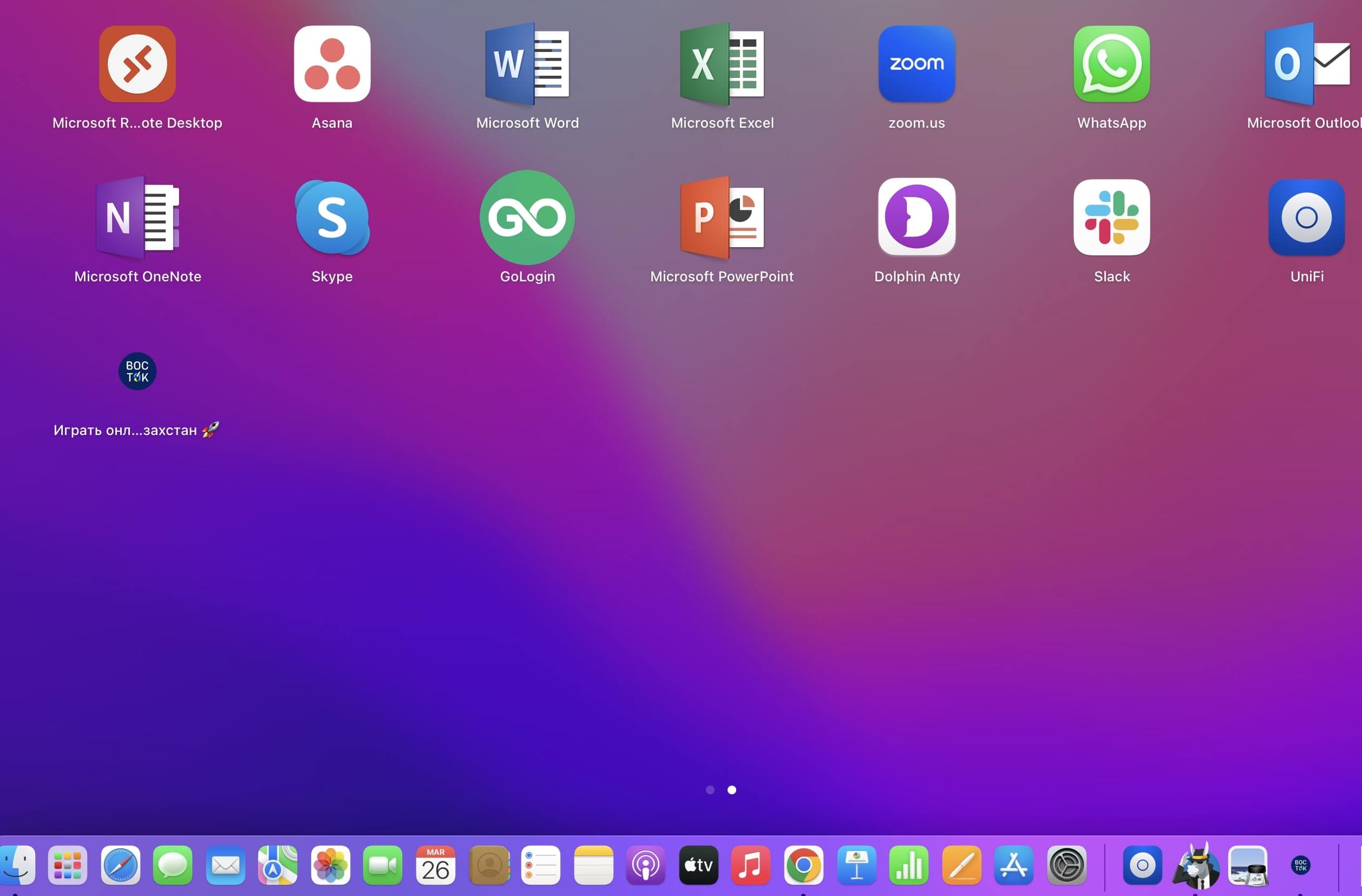Open the ВОСТОК web app icon
Viewport: 1362px width, 896px height.
(x=137, y=371)
